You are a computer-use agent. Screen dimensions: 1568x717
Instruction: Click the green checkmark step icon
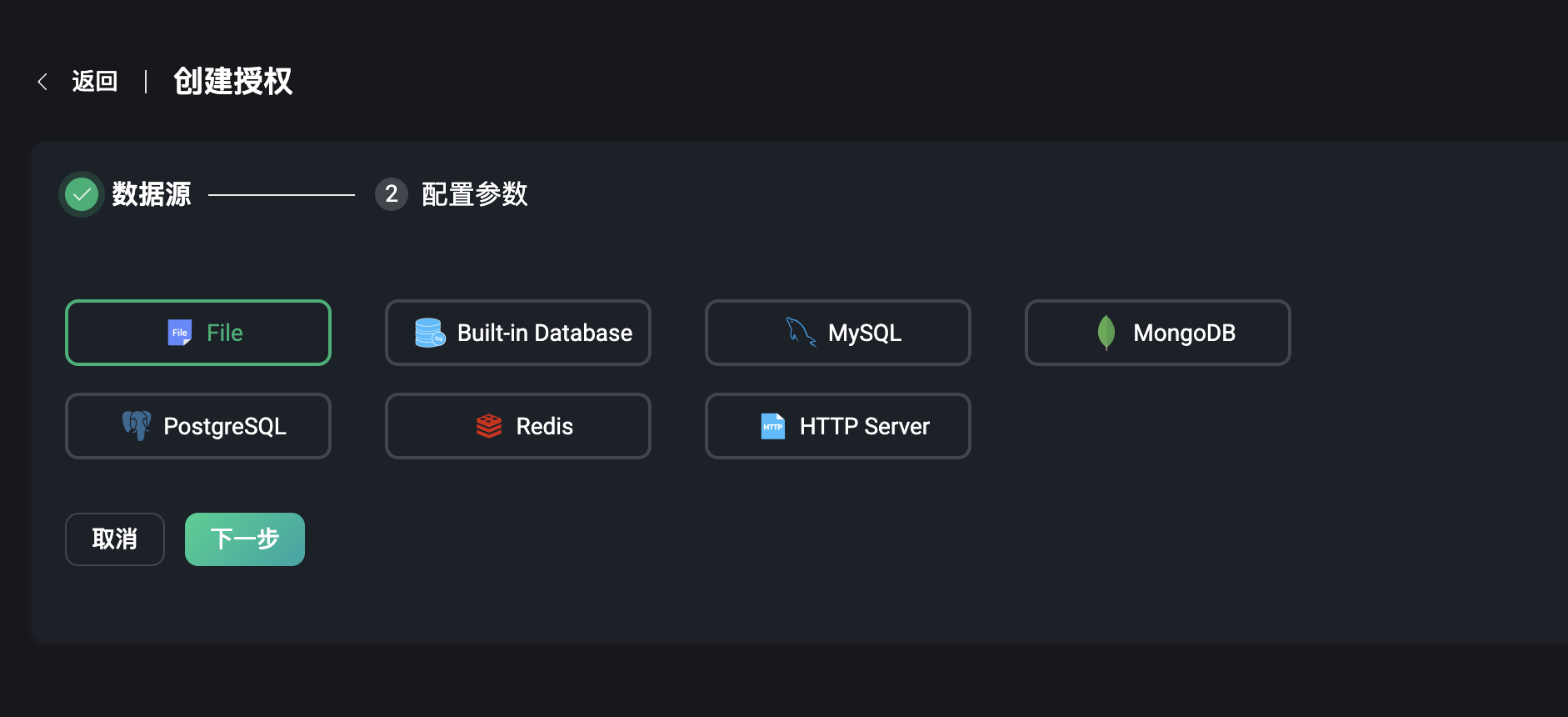pyautogui.click(x=82, y=194)
